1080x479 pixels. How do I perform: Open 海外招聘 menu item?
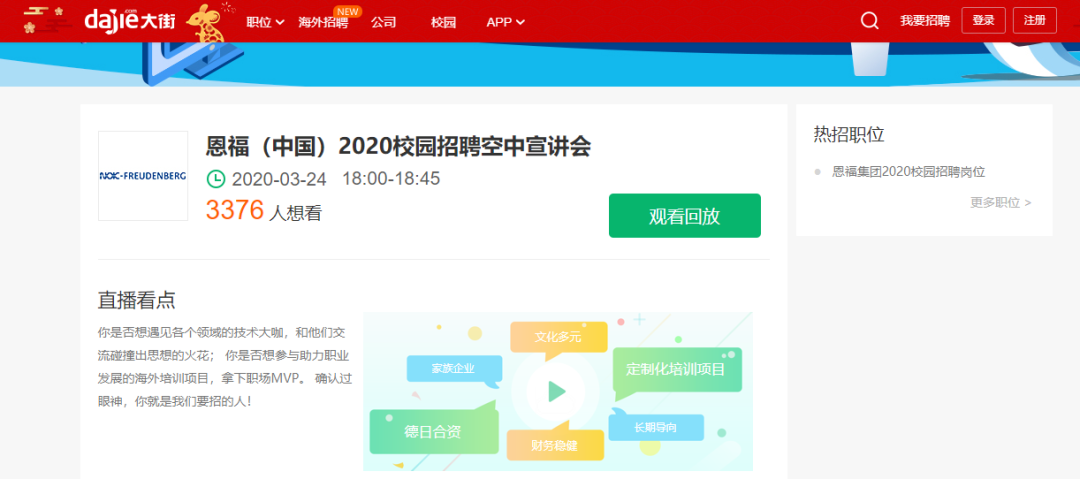tap(323, 22)
